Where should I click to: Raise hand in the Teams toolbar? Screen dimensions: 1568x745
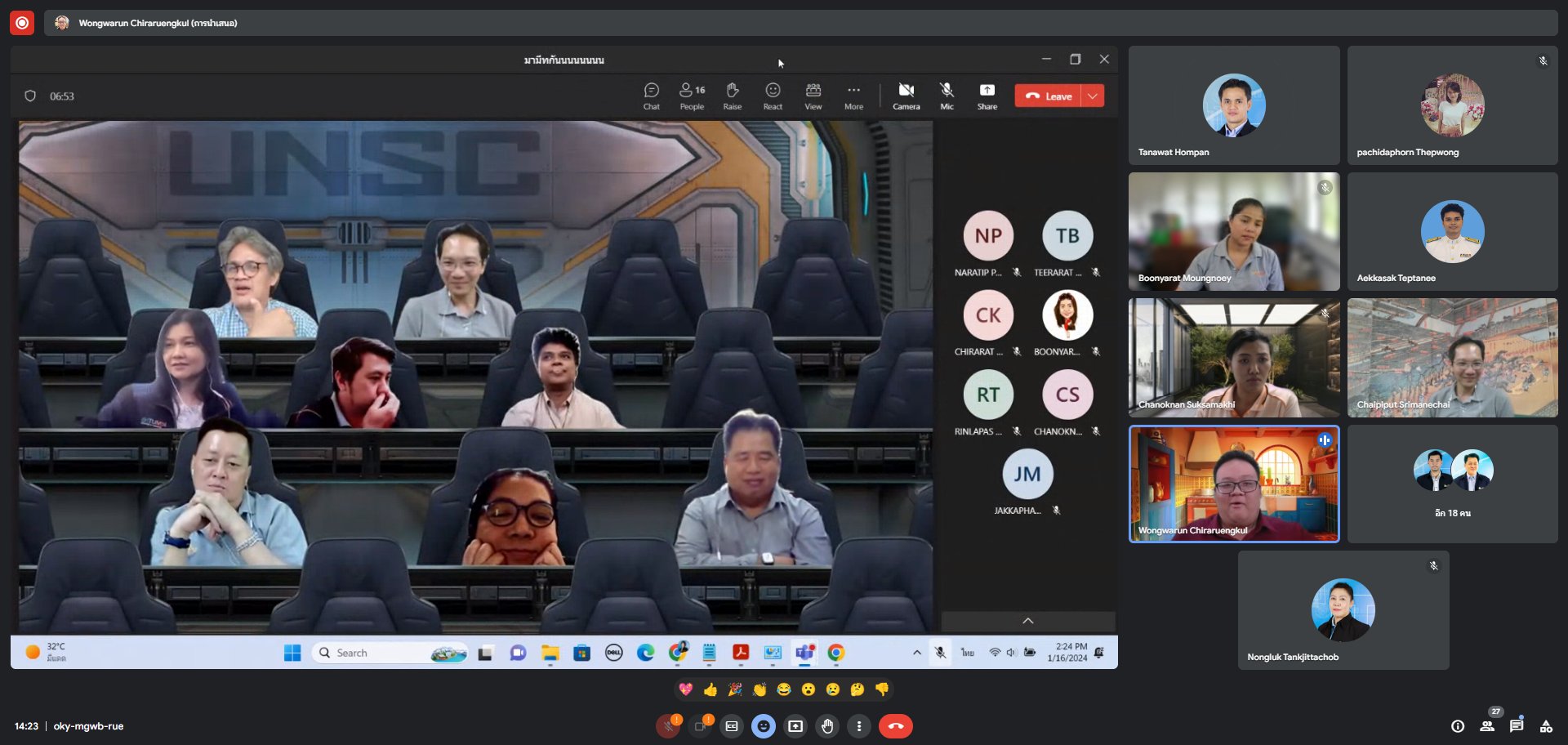(733, 96)
